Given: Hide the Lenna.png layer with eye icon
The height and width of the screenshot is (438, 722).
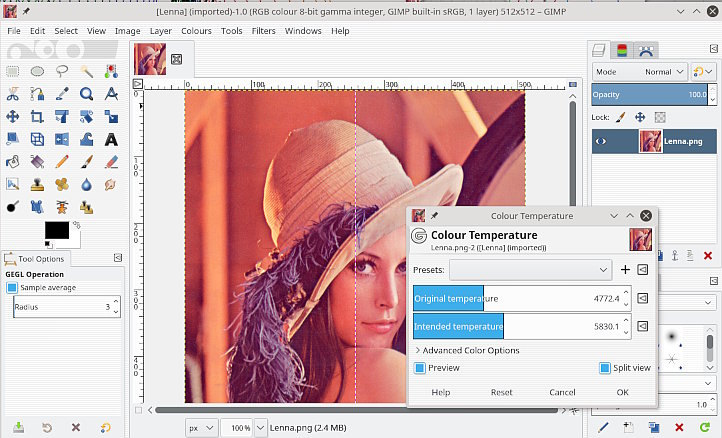Looking at the screenshot, I should pyautogui.click(x=600, y=141).
